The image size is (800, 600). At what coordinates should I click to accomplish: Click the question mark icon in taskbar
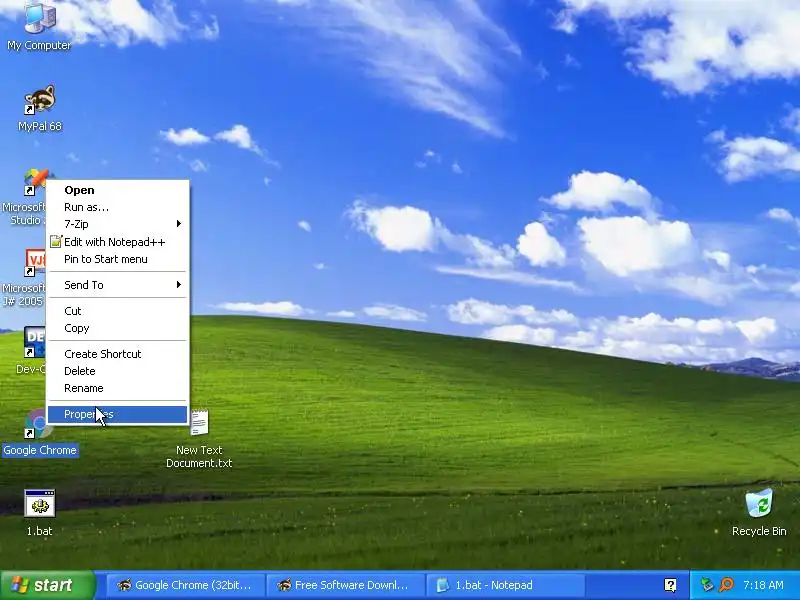coord(670,585)
